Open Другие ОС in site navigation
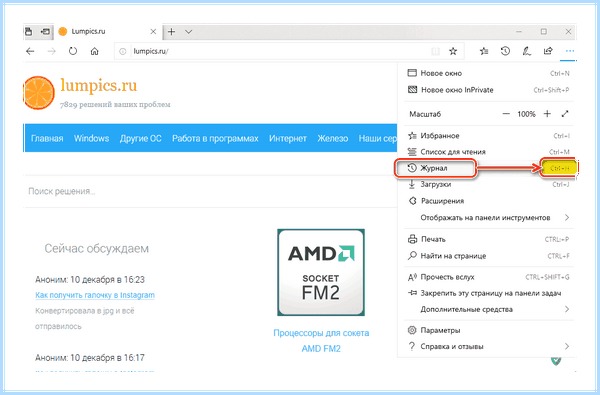This screenshot has width=600, height=395. click(140, 138)
